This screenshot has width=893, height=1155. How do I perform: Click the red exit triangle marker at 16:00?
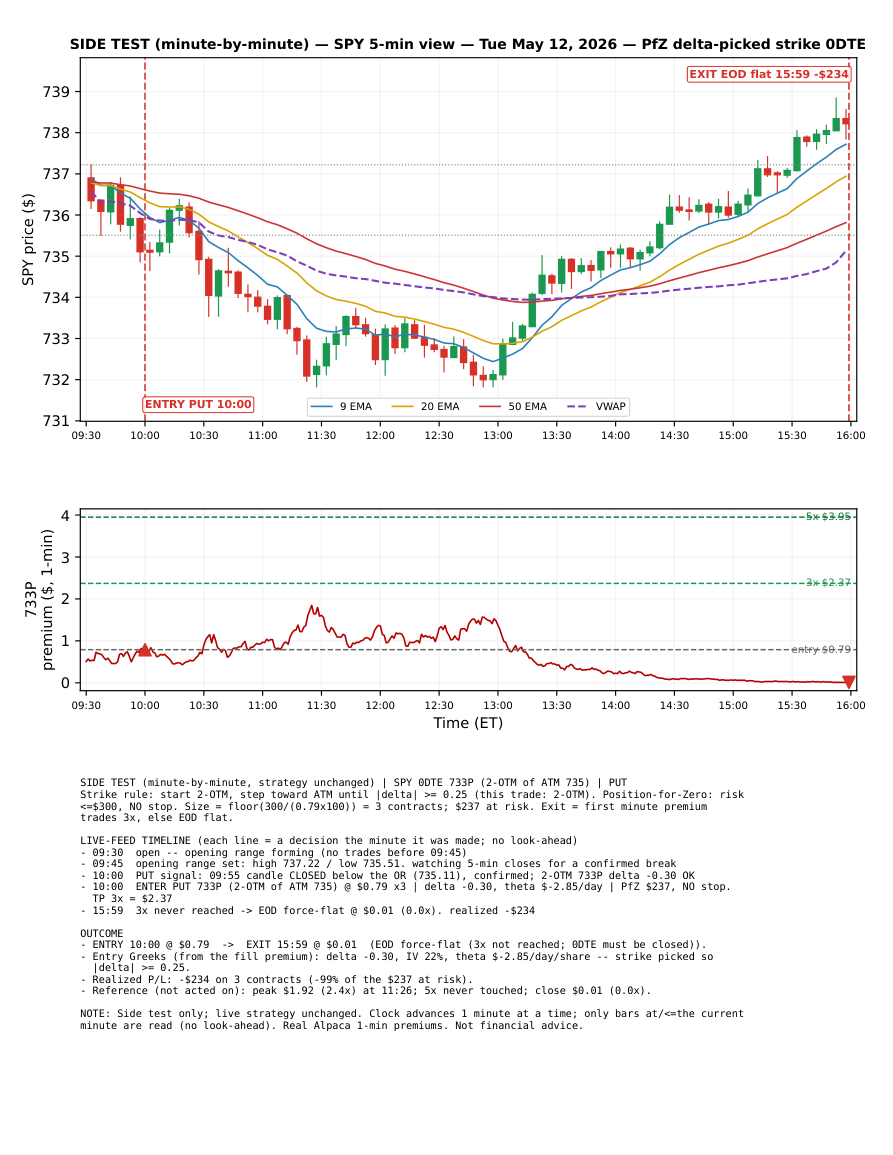tap(849, 682)
